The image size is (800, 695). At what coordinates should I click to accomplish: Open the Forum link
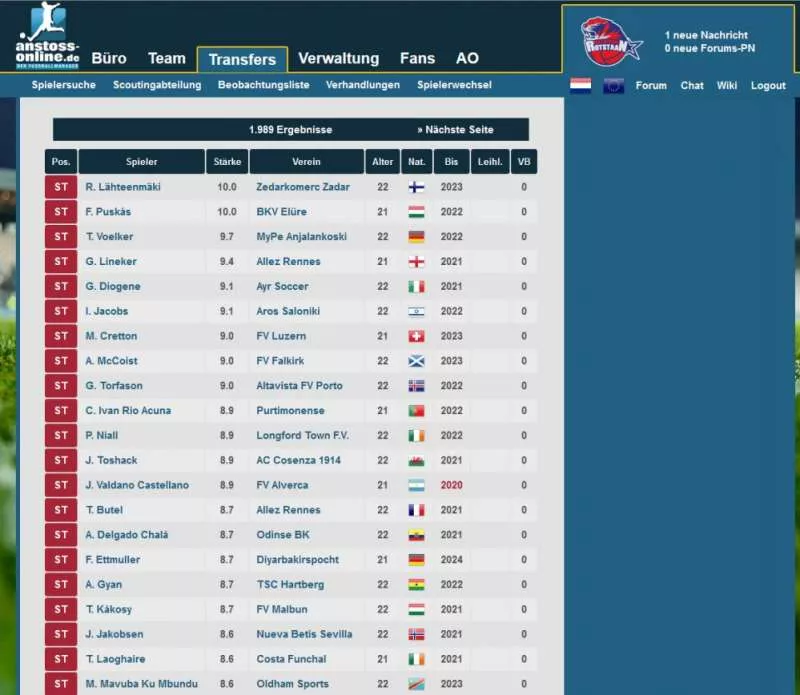[x=651, y=86]
